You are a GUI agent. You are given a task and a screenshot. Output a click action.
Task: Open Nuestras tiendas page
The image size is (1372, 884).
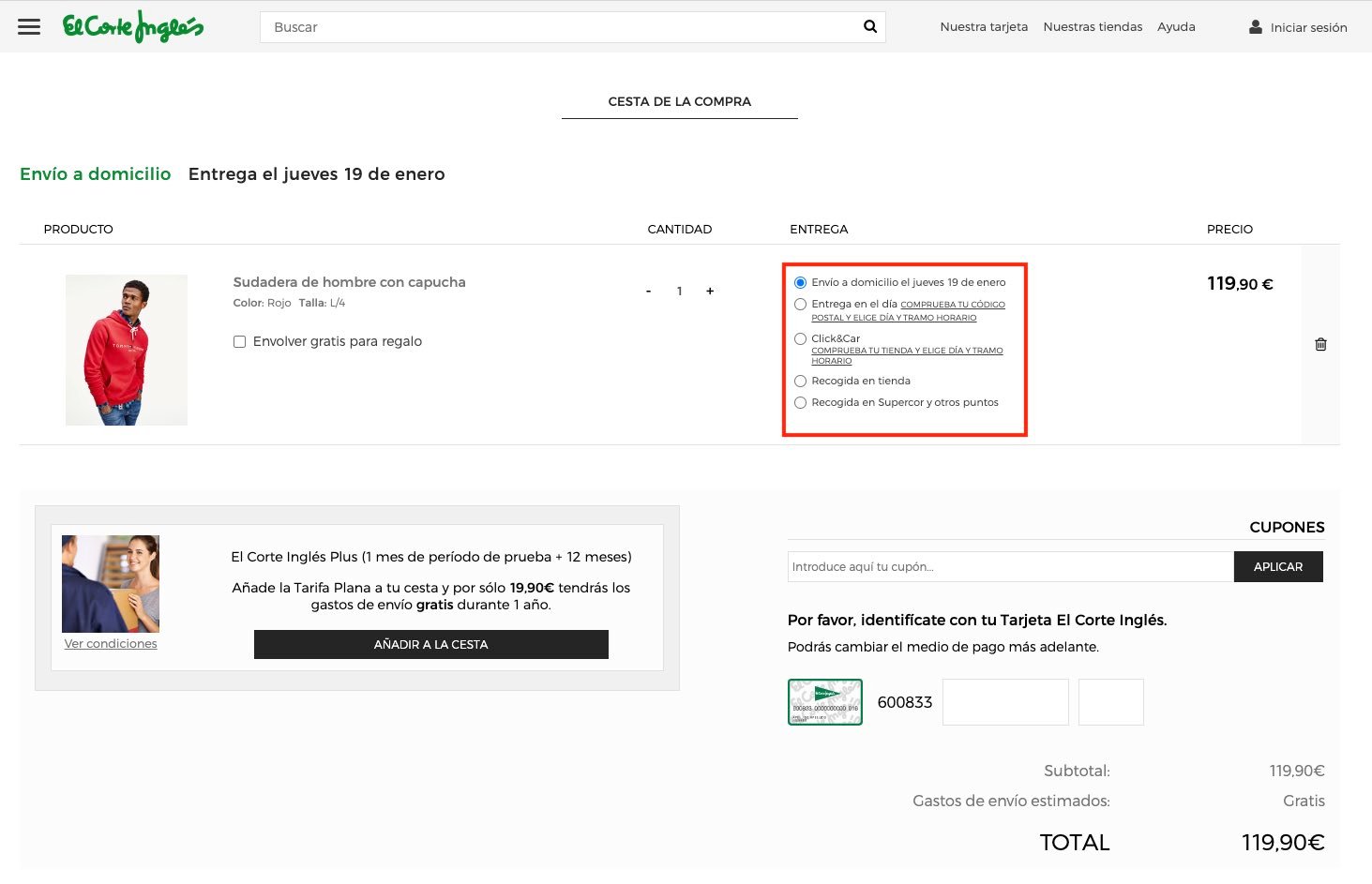coord(1093,27)
